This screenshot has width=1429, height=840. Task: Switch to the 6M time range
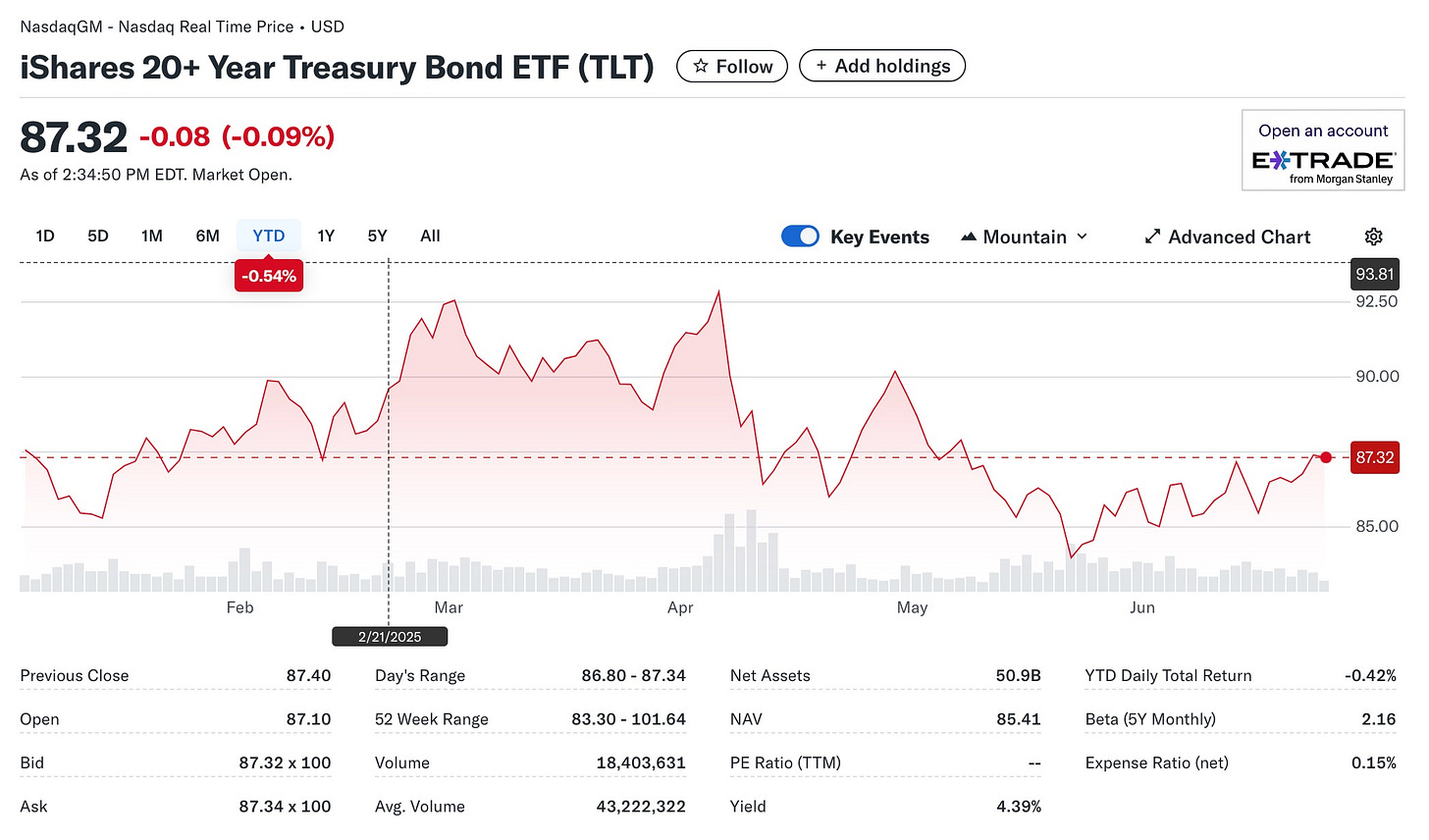pos(207,236)
